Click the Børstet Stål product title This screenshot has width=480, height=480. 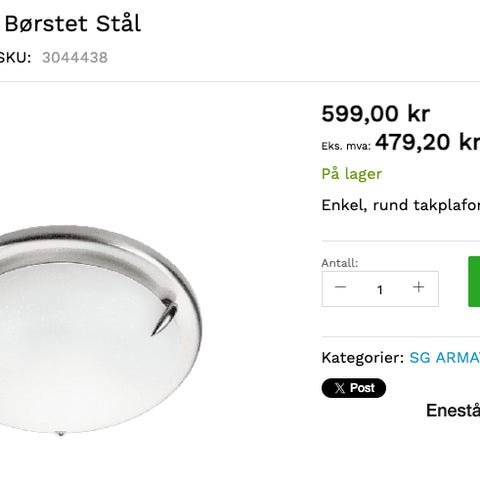click(x=73, y=24)
